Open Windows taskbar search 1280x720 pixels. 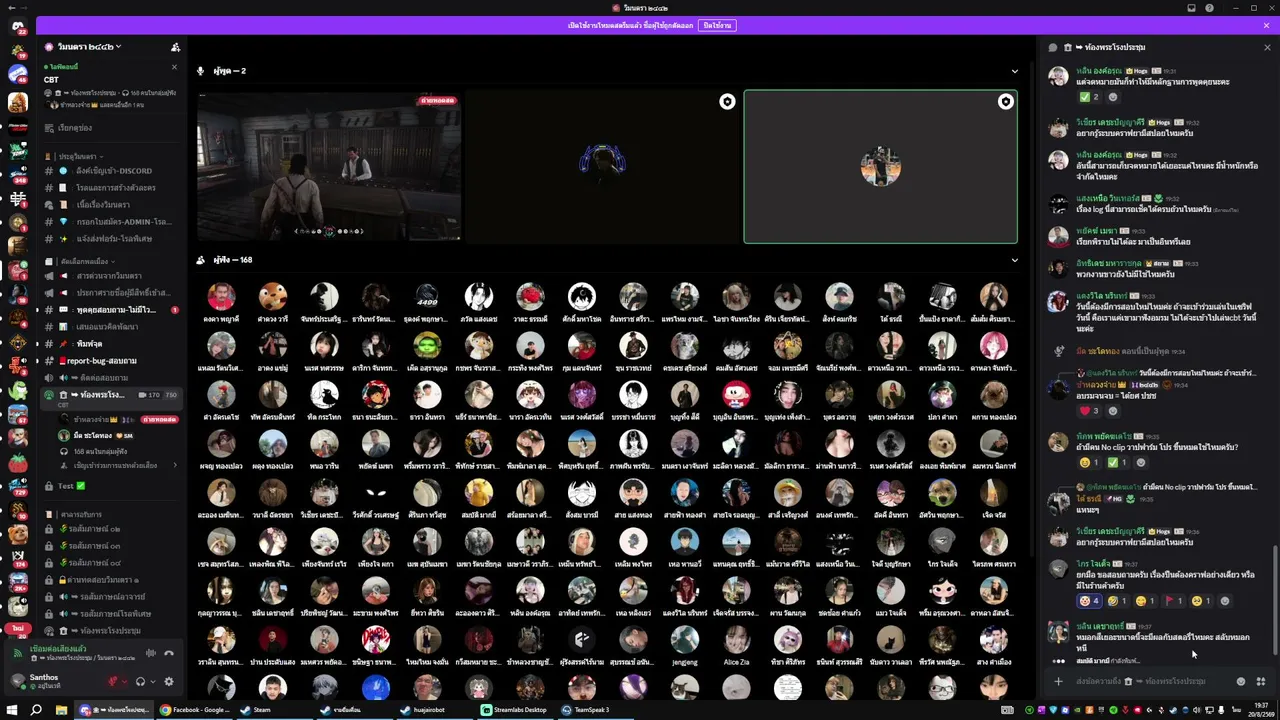click(36, 710)
